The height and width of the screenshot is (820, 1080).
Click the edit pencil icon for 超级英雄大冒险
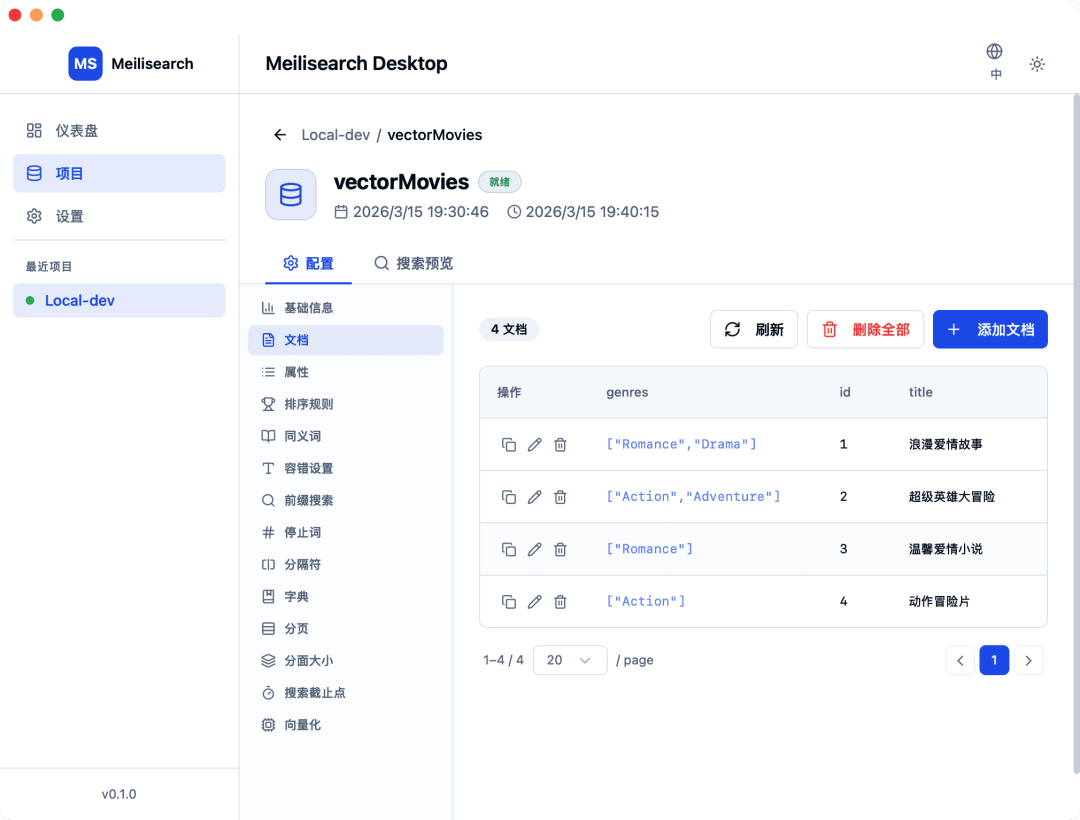[534, 496]
